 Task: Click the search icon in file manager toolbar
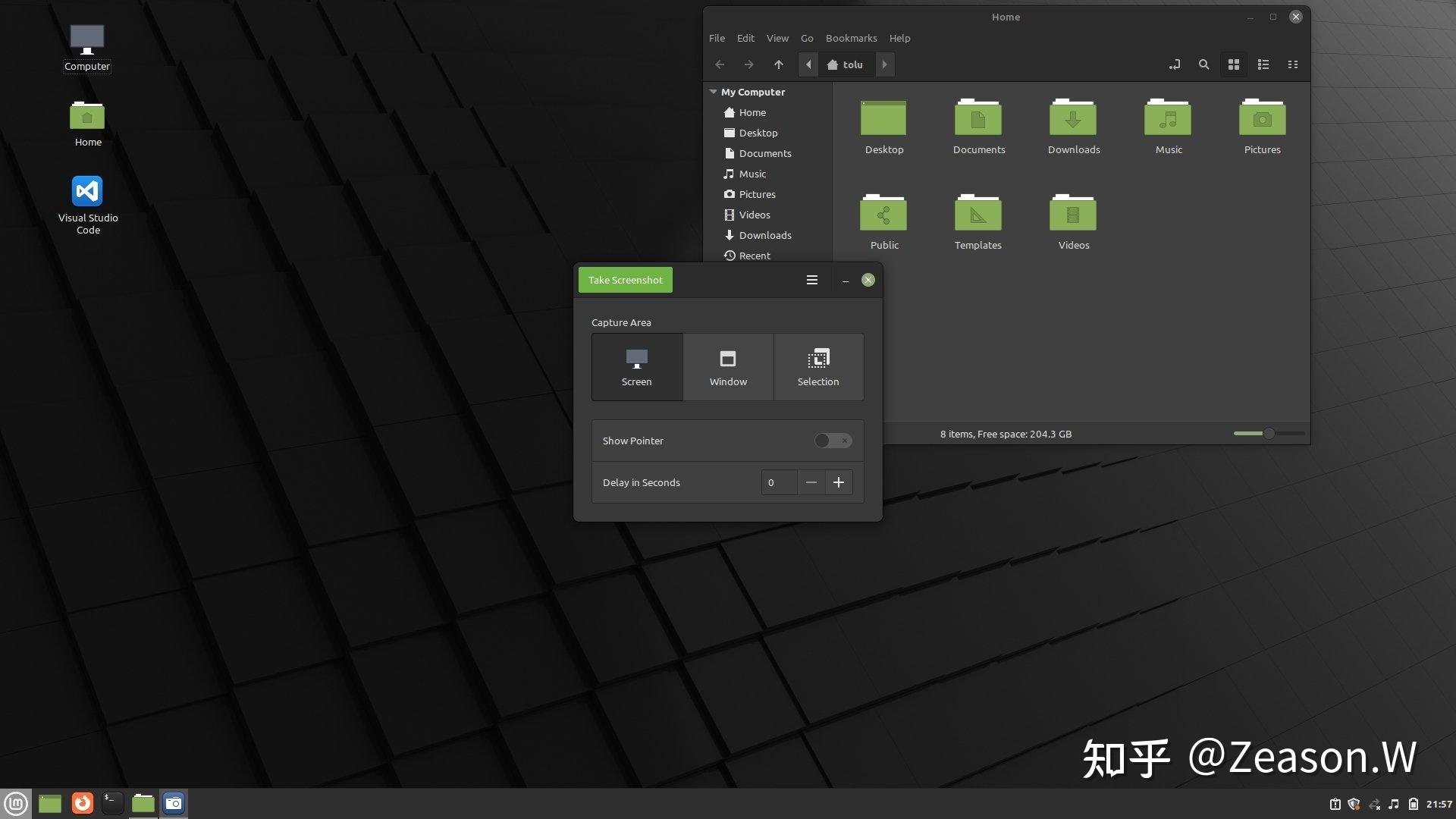coord(1203,64)
